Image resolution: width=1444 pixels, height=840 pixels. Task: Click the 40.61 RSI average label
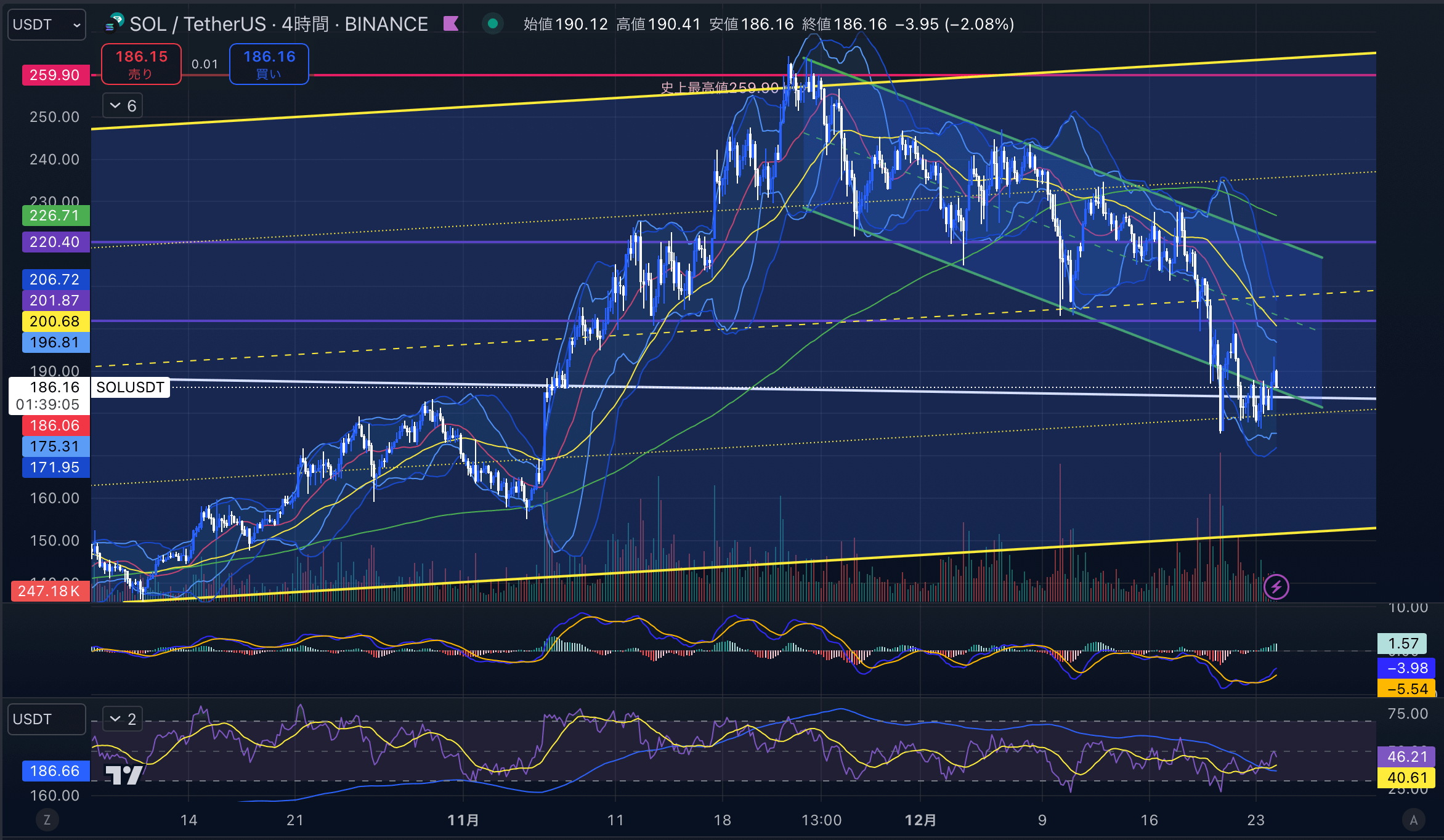pyautogui.click(x=1407, y=778)
